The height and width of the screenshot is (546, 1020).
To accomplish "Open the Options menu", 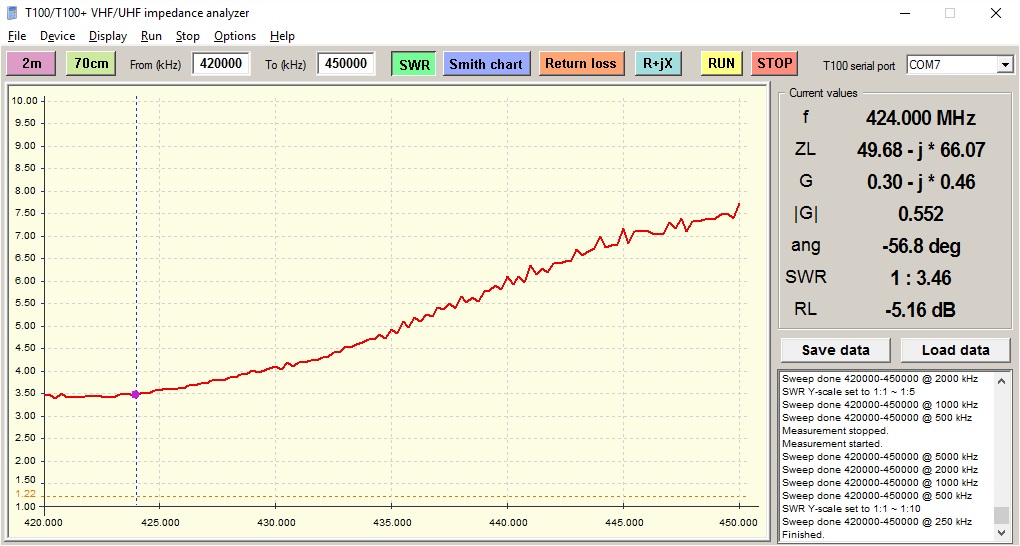I will 235,36.
